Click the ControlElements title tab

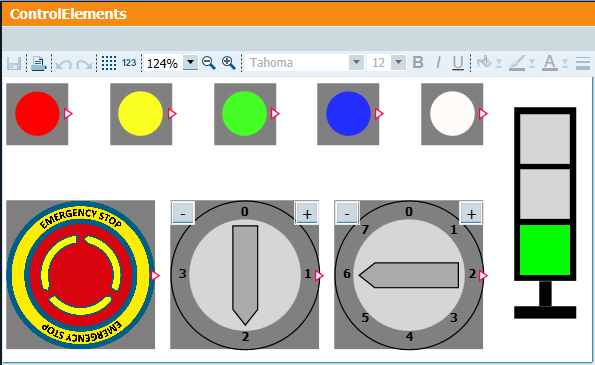[68, 14]
